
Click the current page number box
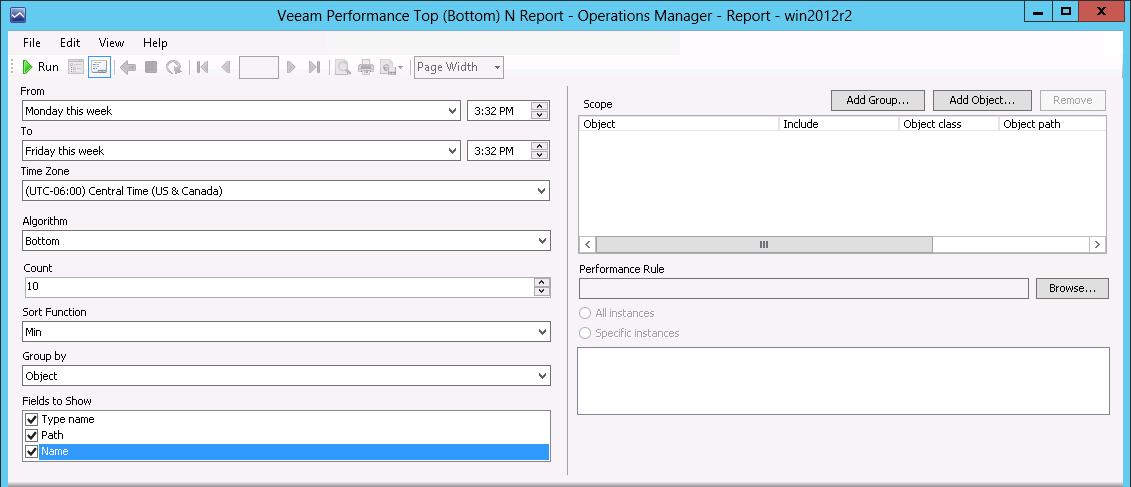pyautogui.click(x=259, y=67)
